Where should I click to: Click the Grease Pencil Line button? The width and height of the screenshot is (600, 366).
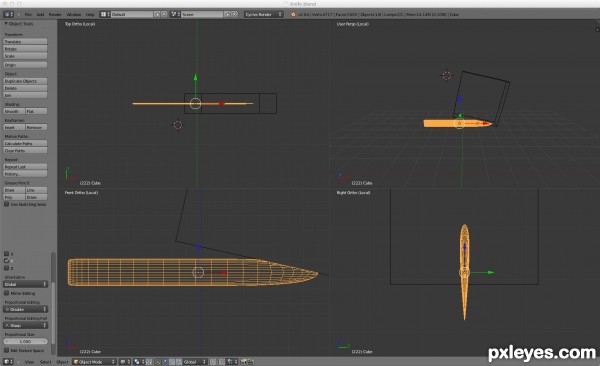pyautogui.click(x=37, y=190)
